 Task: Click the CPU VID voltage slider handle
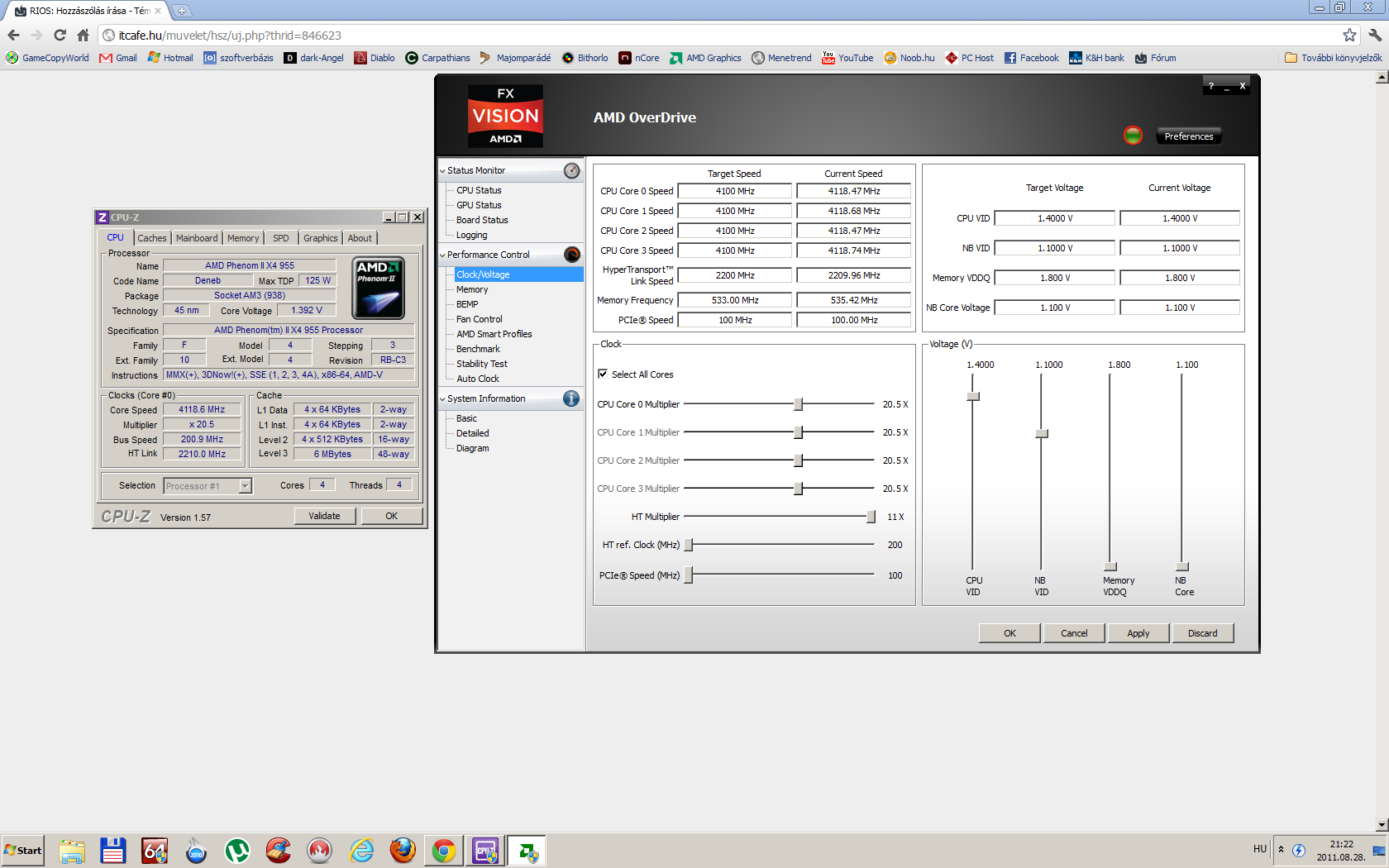[973, 396]
